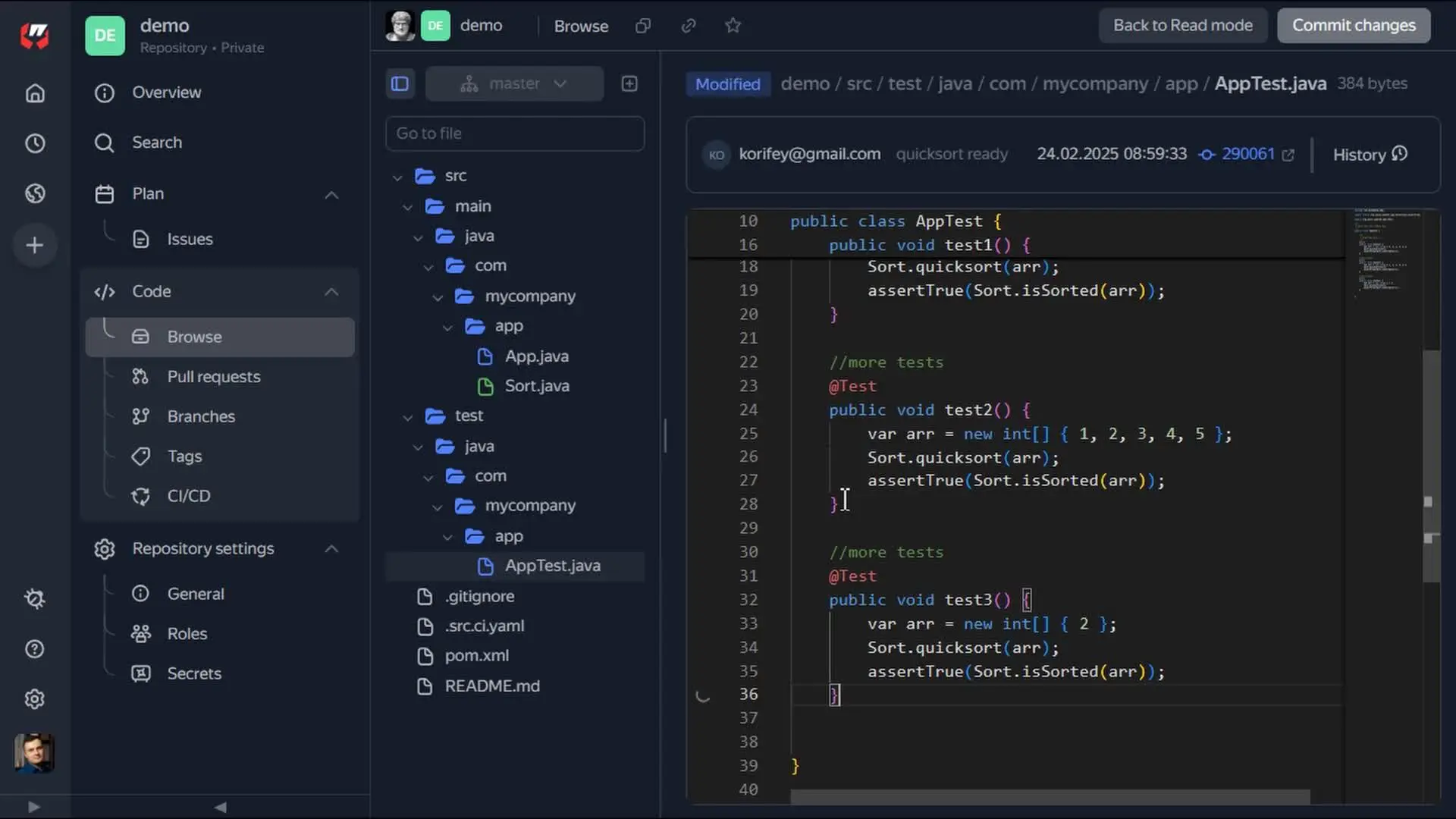Click the copy path icon next to Browse
The height and width of the screenshot is (819, 1456).
click(x=643, y=26)
